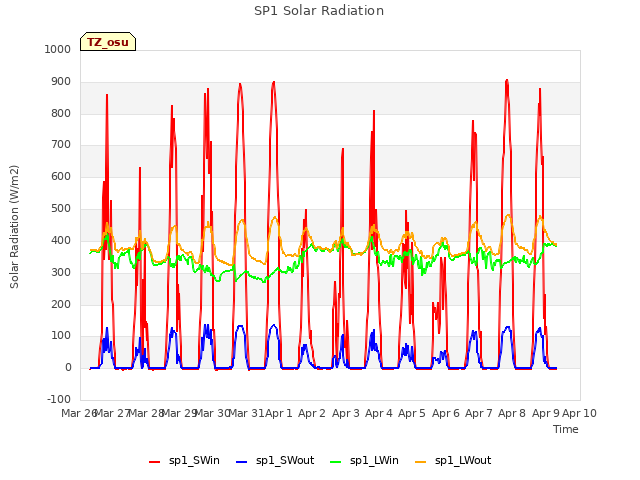This screenshot has height=480, width=640.
Task: Toggle the sp1_LWout legend entry
Action: (x=453, y=461)
